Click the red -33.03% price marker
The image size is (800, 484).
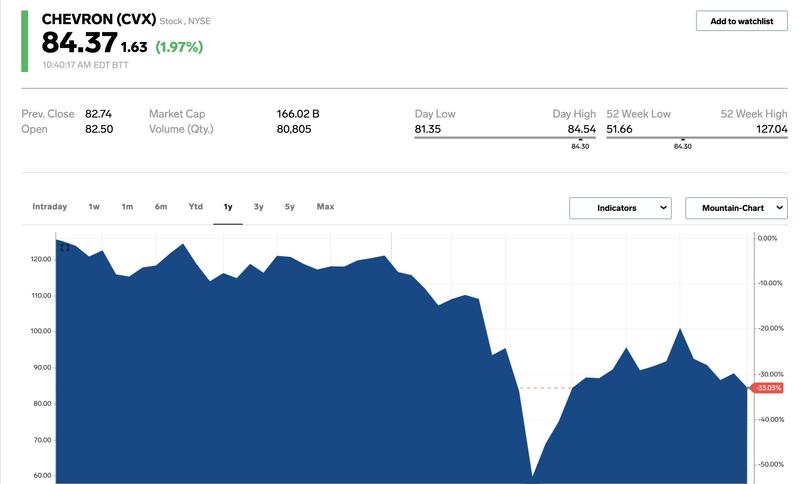(768, 388)
